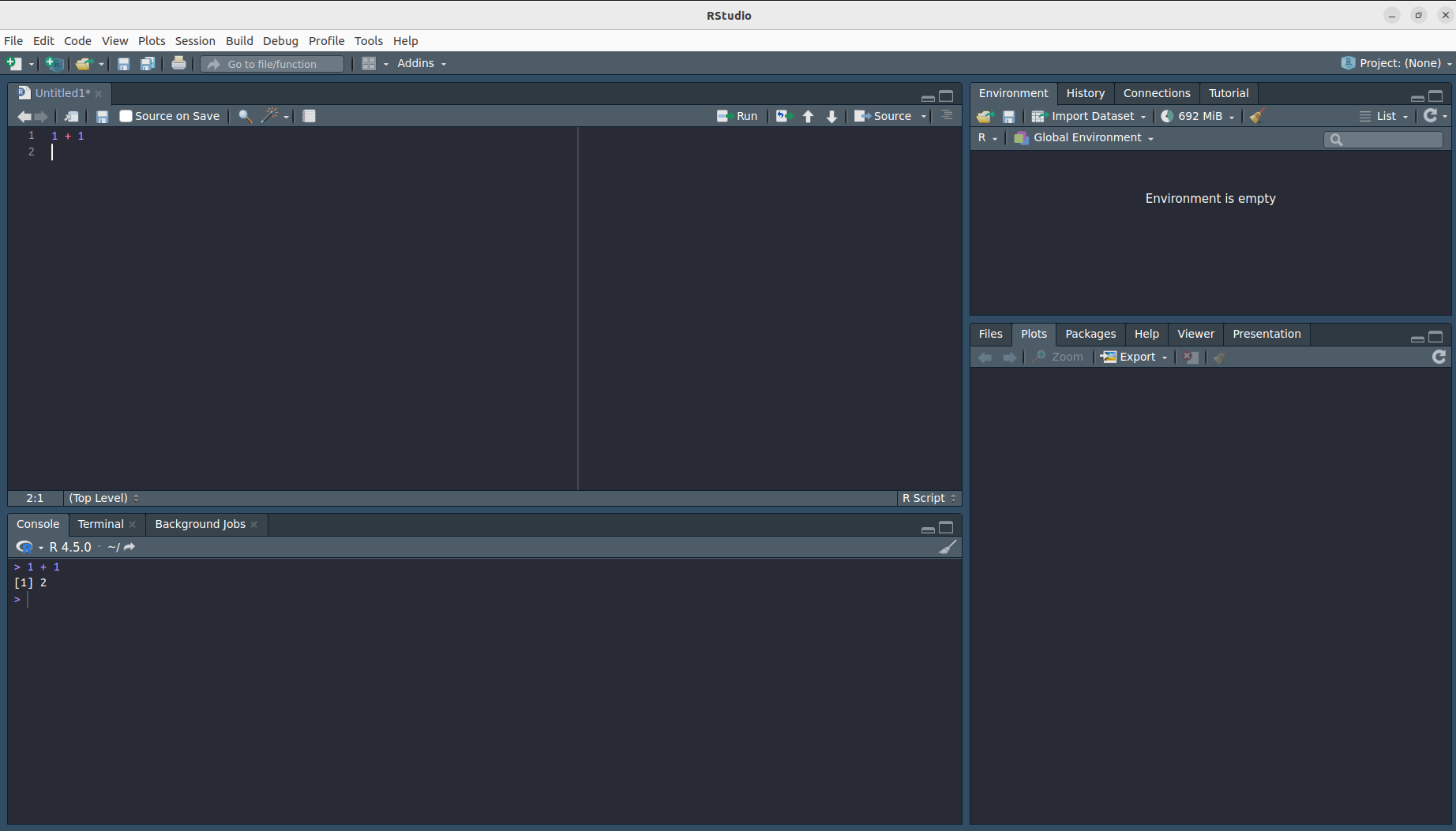Screen dimensions: 1456x831
Task: Click the Save current document icon in main toolbar
Action: (123, 64)
